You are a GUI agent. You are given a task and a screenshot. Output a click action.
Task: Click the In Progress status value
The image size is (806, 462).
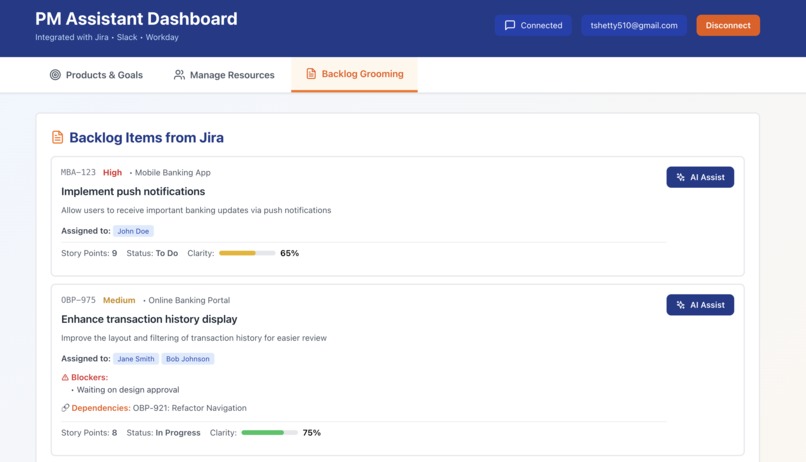[x=178, y=433]
